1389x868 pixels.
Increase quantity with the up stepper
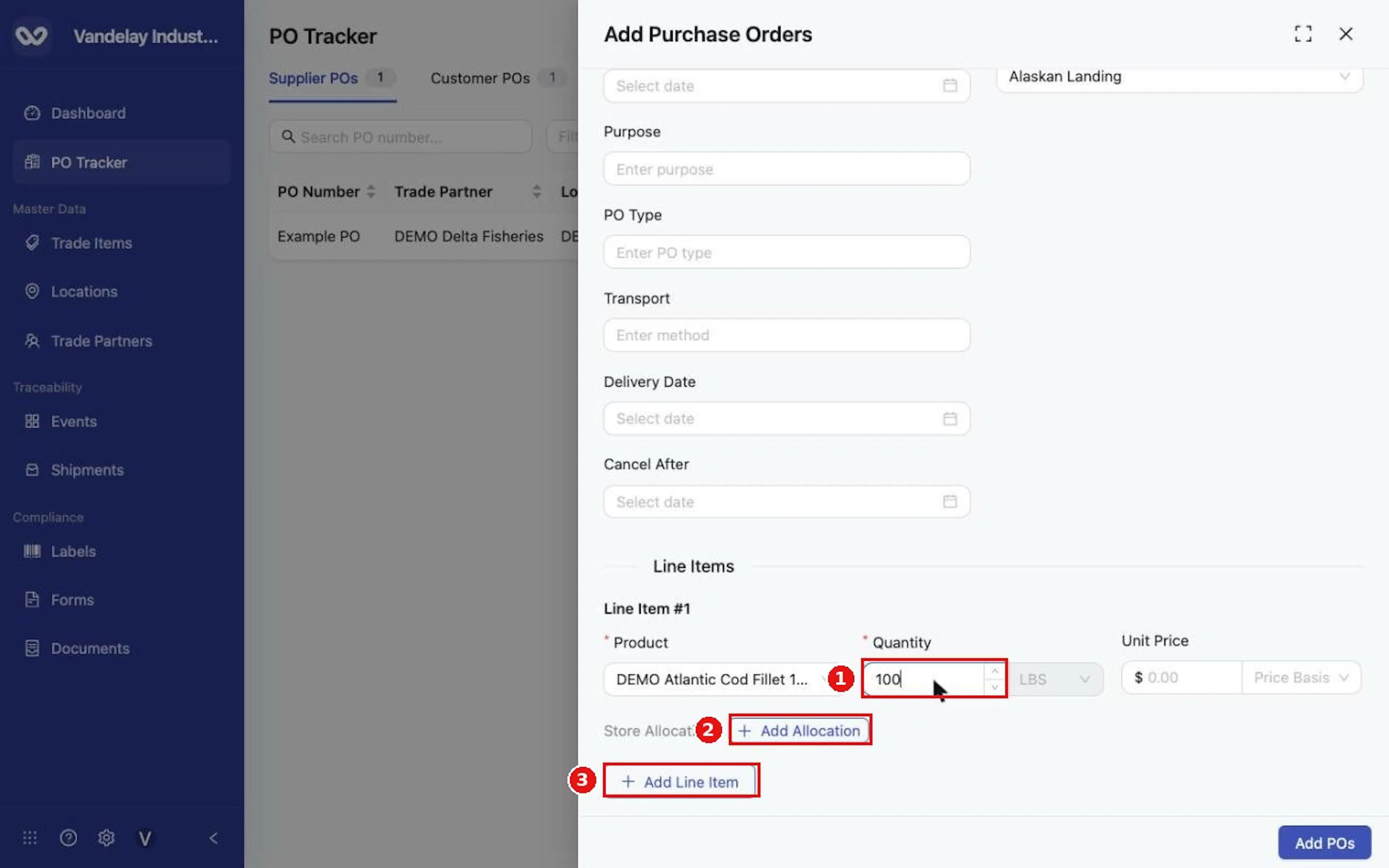click(995, 671)
